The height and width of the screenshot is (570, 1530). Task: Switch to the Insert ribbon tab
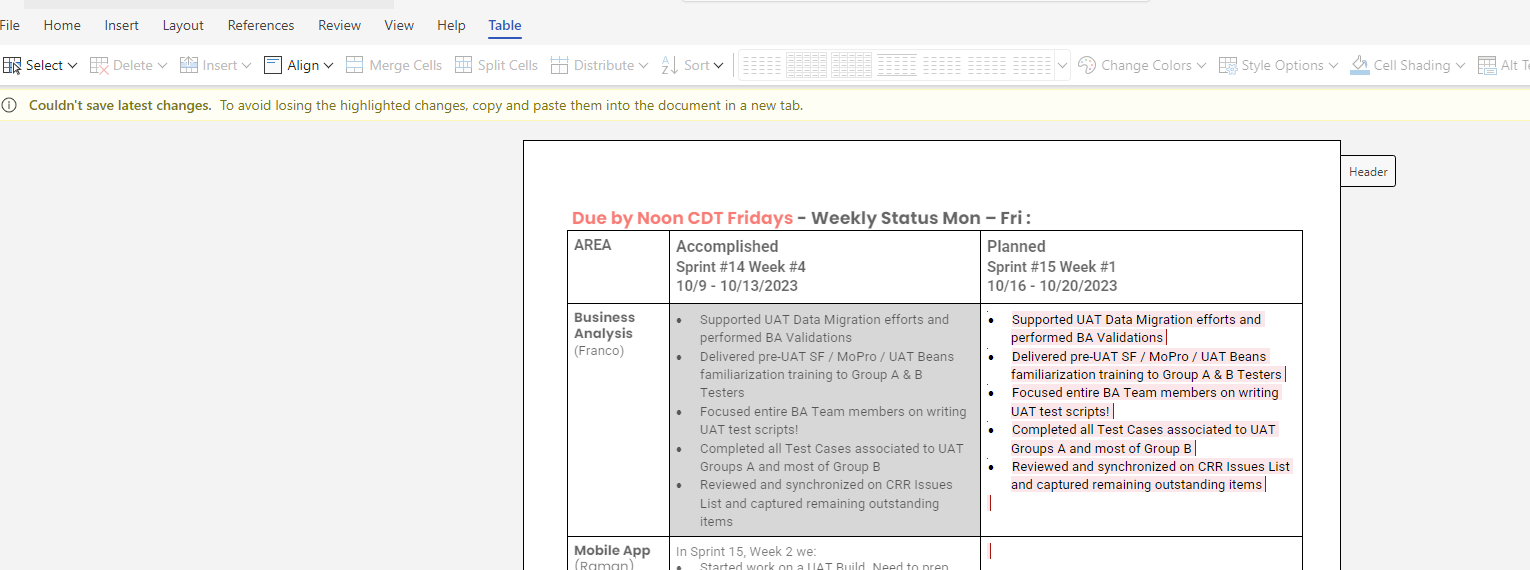click(122, 25)
